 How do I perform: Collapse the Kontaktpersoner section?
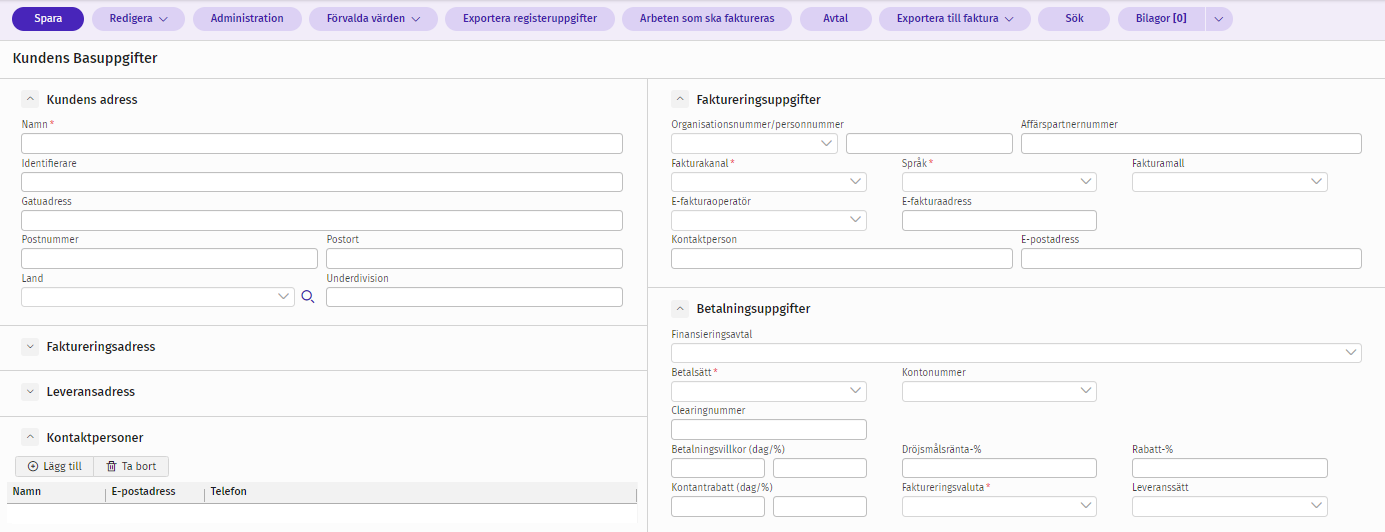30,437
